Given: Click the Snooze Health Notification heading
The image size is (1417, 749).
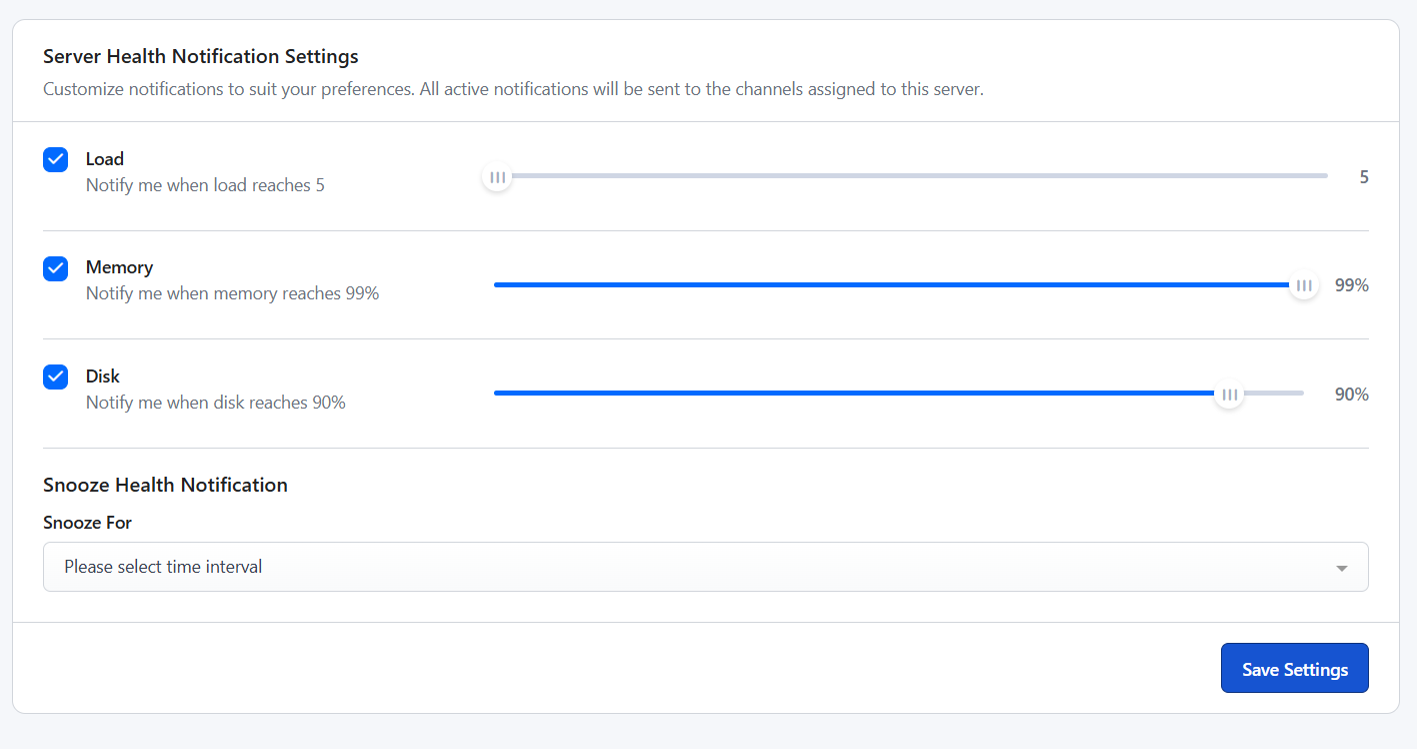Looking at the screenshot, I should pyautogui.click(x=165, y=485).
